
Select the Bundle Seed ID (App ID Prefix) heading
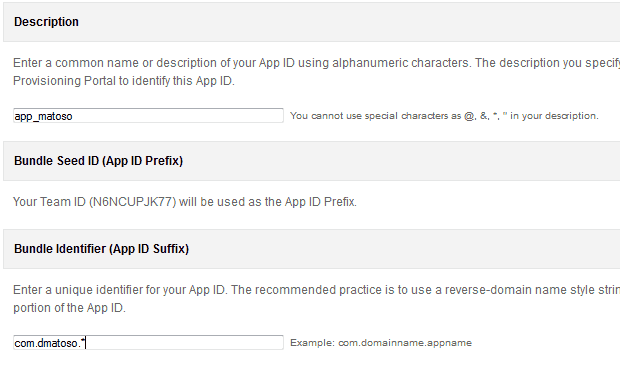(98, 161)
